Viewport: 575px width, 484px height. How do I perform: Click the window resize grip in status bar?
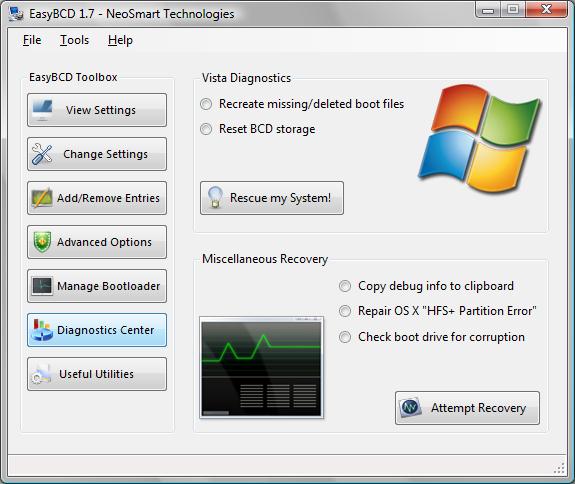(559, 468)
